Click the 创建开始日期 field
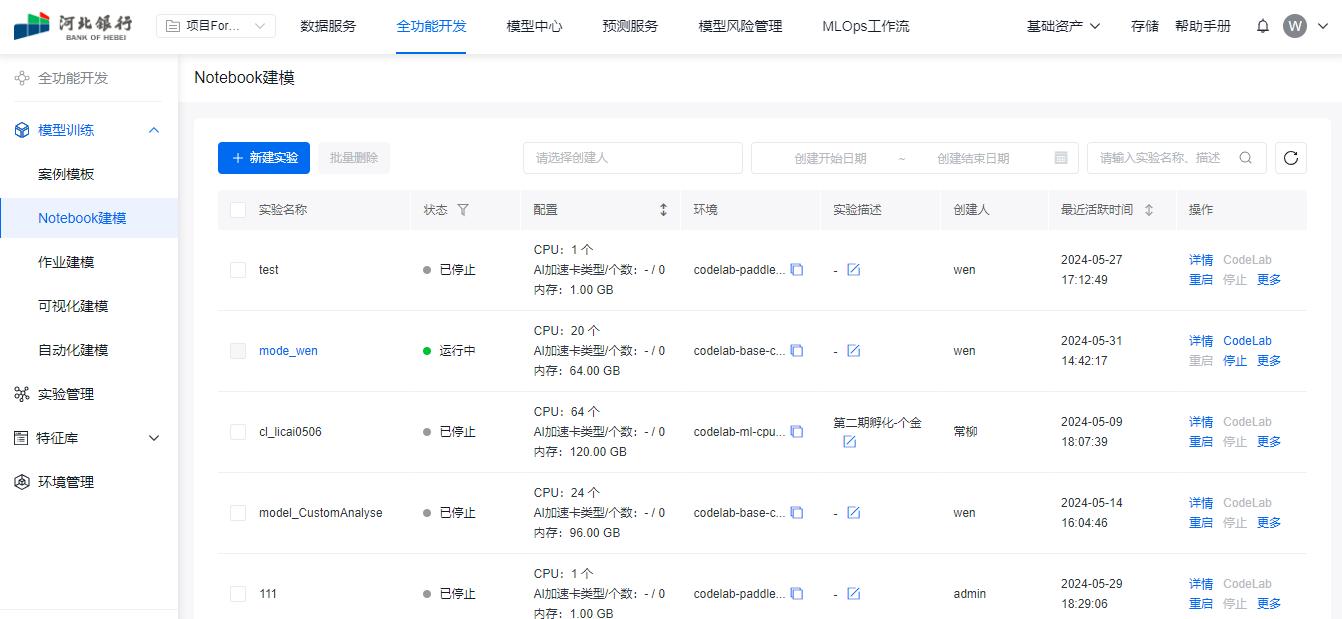 (x=830, y=158)
